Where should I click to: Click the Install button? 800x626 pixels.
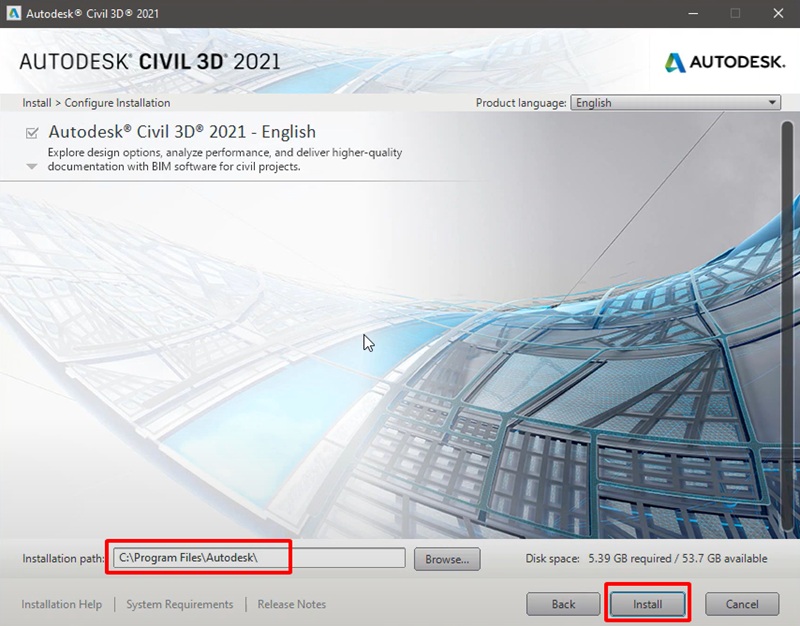648,604
